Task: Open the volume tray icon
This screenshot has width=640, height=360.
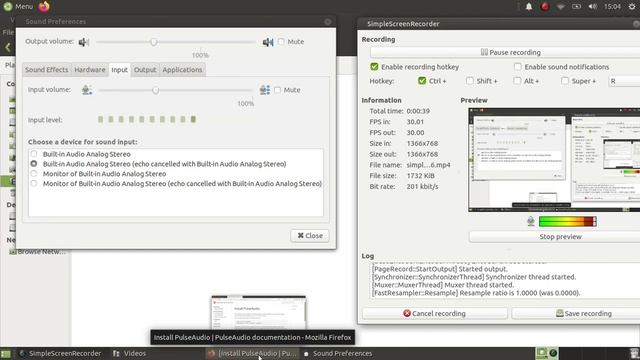Action: click(x=593, y=7)
